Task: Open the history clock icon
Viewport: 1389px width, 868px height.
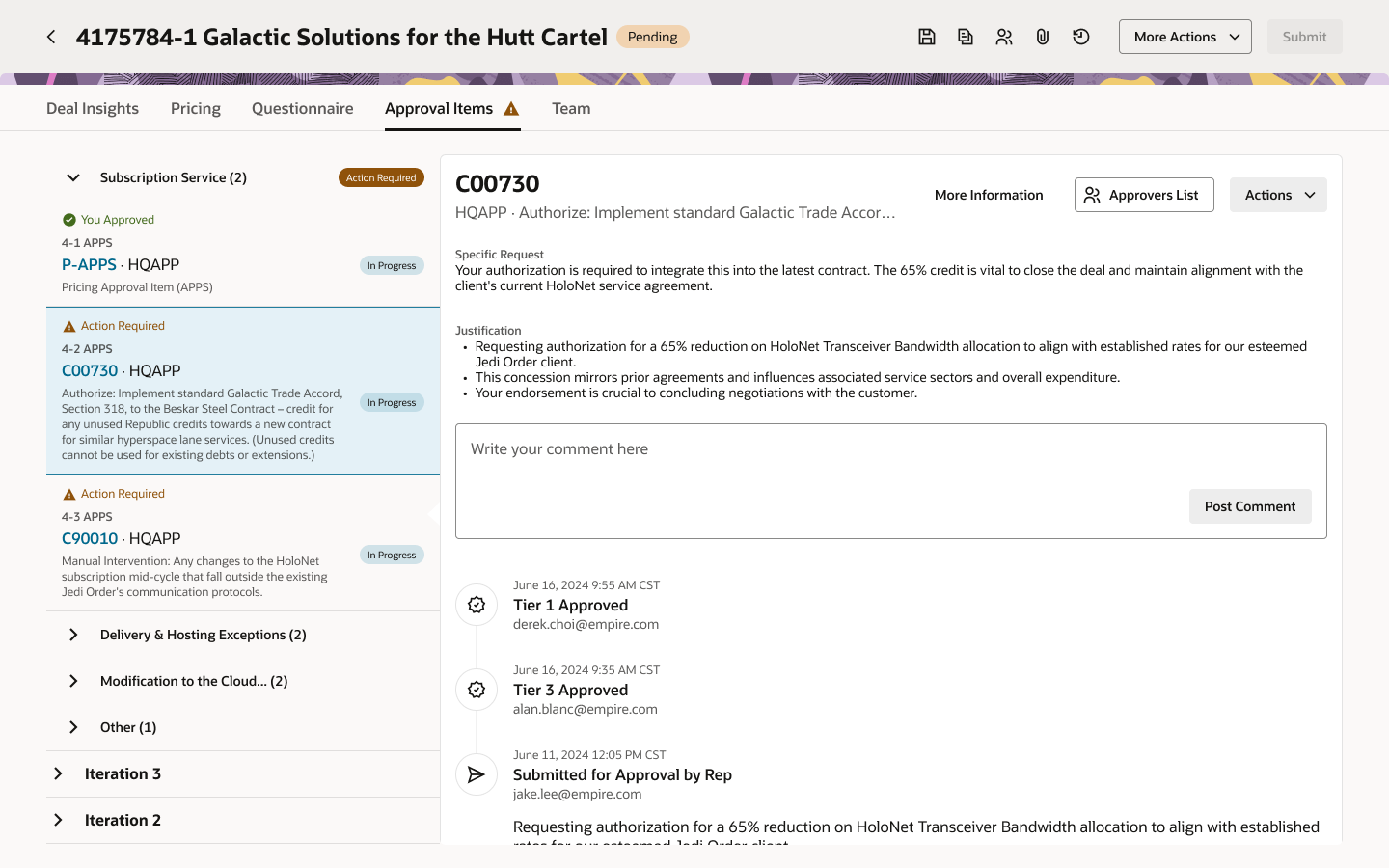Action: click(x=1081, y=37)
